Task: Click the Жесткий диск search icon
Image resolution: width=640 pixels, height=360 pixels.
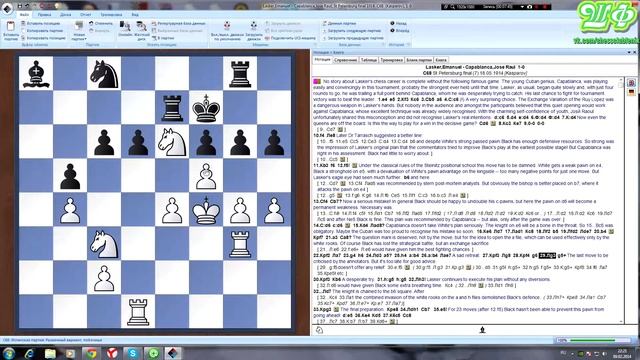Action: (x=142, y=31)
